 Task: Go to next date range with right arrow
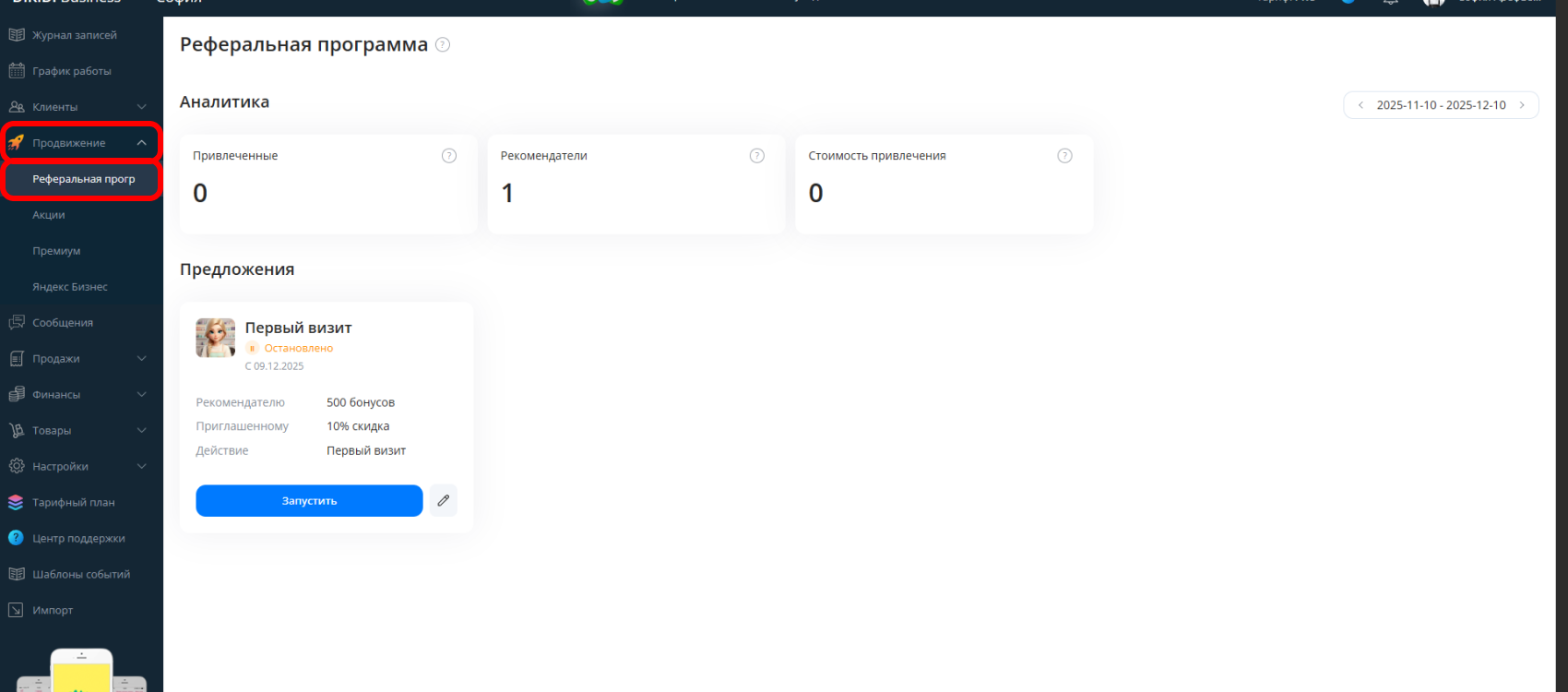click(1522, 105)
